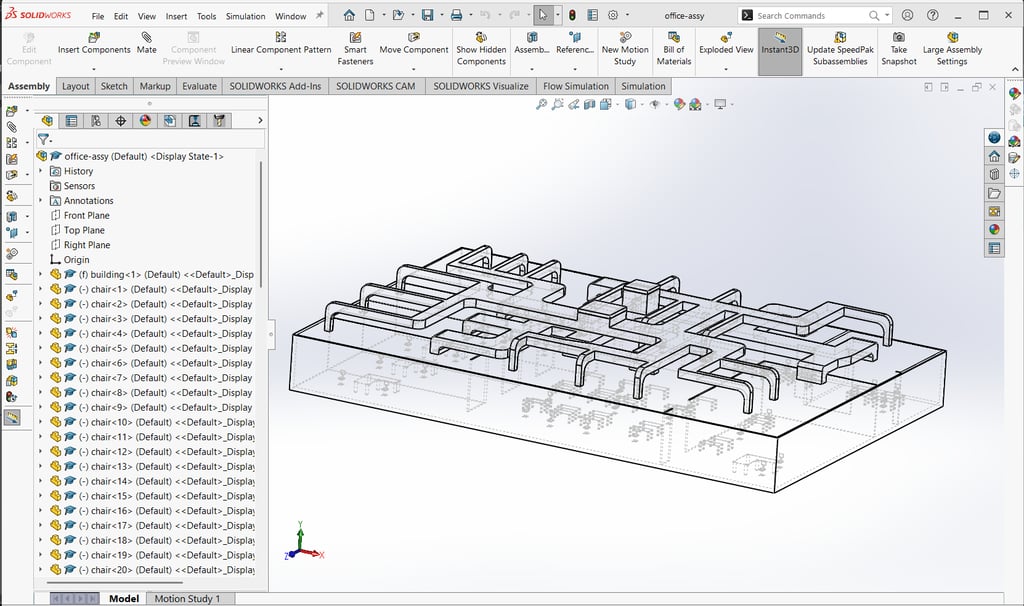Open the ConfigurationManager tab icon
1024x606 pixels.
coord(96,121)
